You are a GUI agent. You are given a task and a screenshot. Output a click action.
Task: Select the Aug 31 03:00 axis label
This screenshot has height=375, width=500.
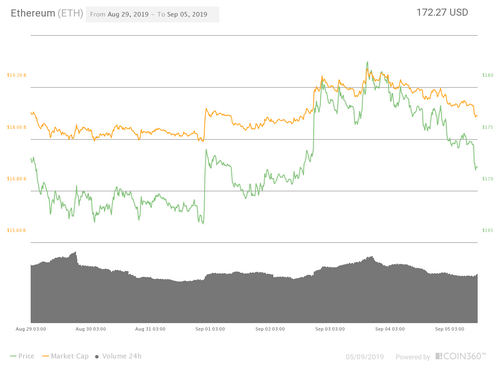click(150, 329)
